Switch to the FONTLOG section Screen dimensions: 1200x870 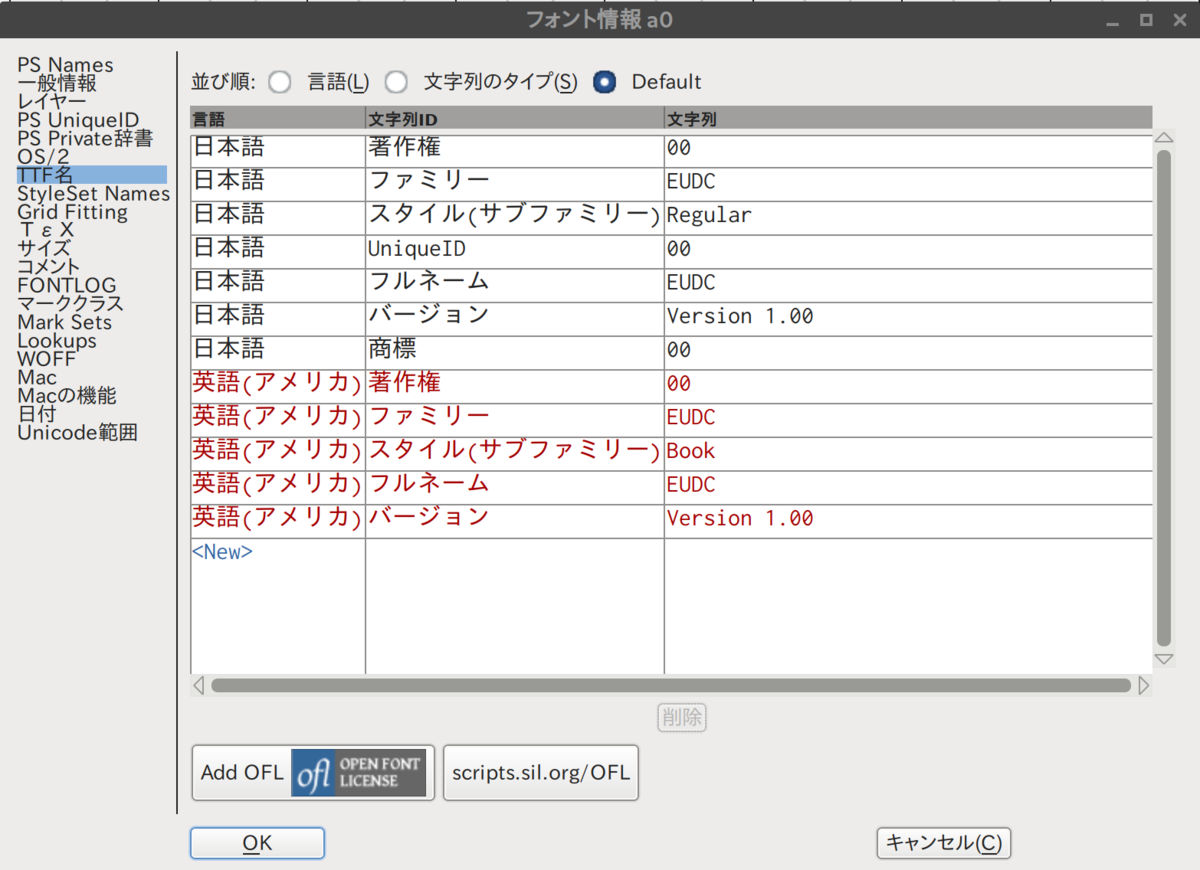[x=66, y=285]
